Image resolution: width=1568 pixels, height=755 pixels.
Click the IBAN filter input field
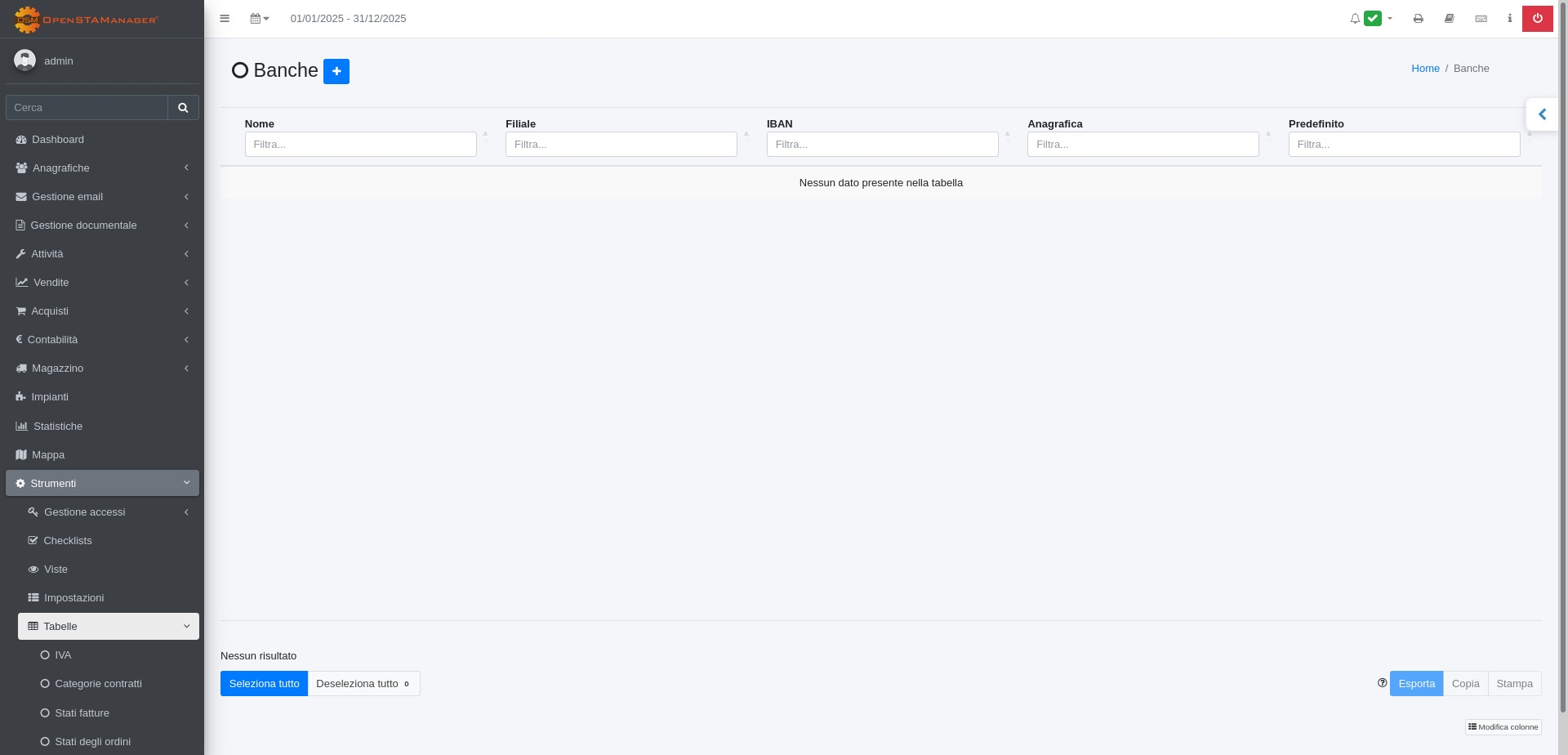coord(882,145)
